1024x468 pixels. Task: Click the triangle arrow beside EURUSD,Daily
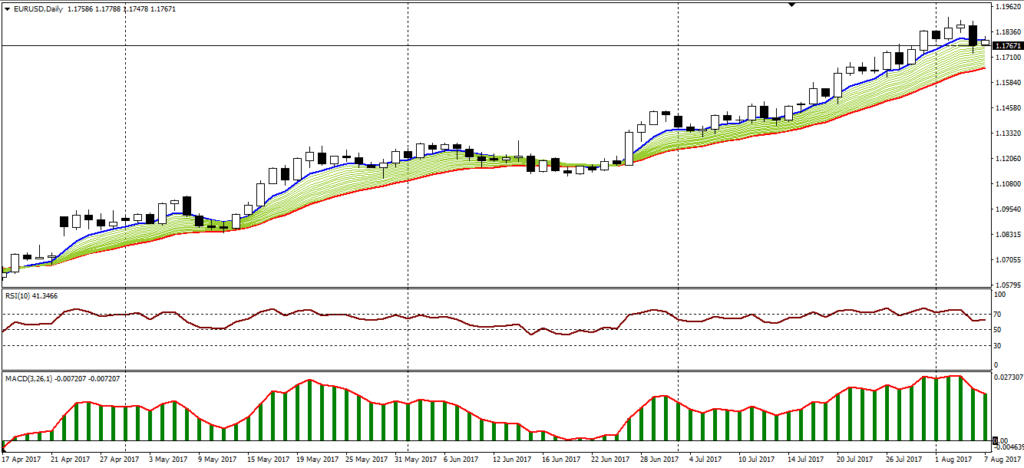(8, 8)
